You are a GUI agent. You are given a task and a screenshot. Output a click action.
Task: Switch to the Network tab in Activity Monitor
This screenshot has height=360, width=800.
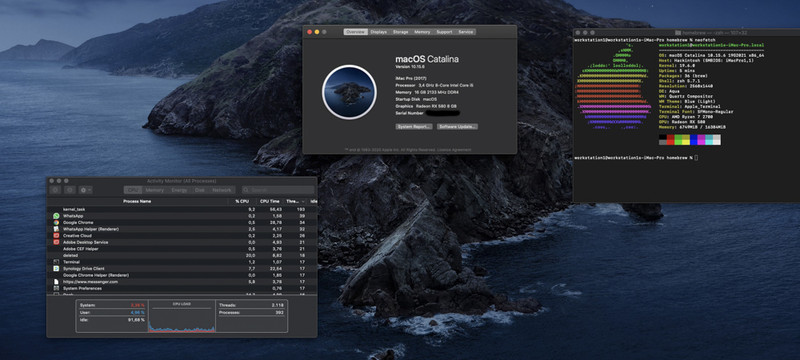[222, 190]
